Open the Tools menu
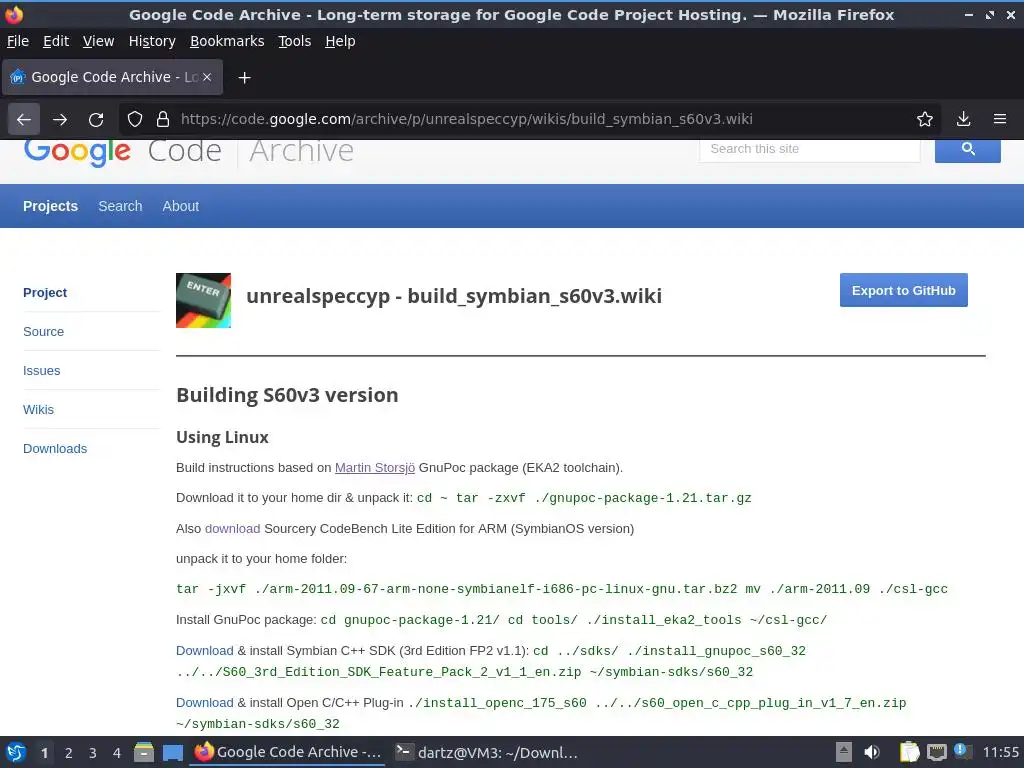Viewport: 1024px width, 768px height. pyautogui.click(x=295, y=41)
